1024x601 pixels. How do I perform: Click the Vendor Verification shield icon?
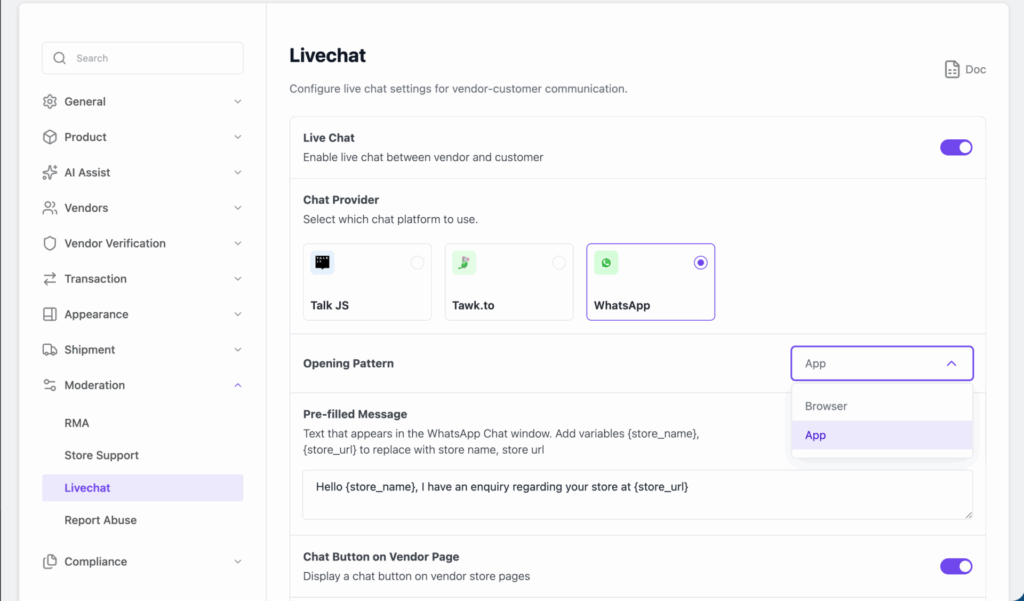click(x=50, y=244)
